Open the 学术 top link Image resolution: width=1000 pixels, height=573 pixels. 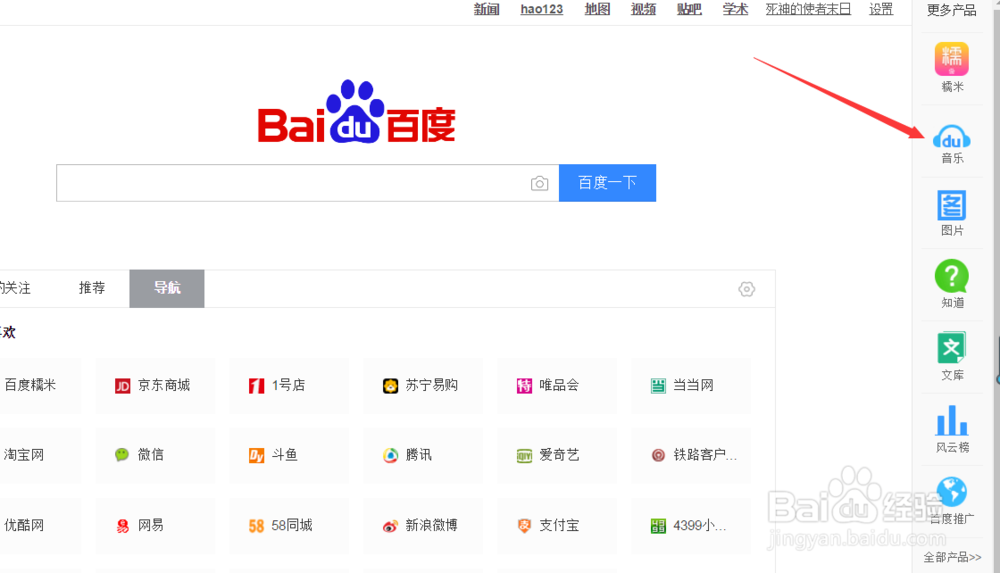pyautogui.click(x=735, y=9)
